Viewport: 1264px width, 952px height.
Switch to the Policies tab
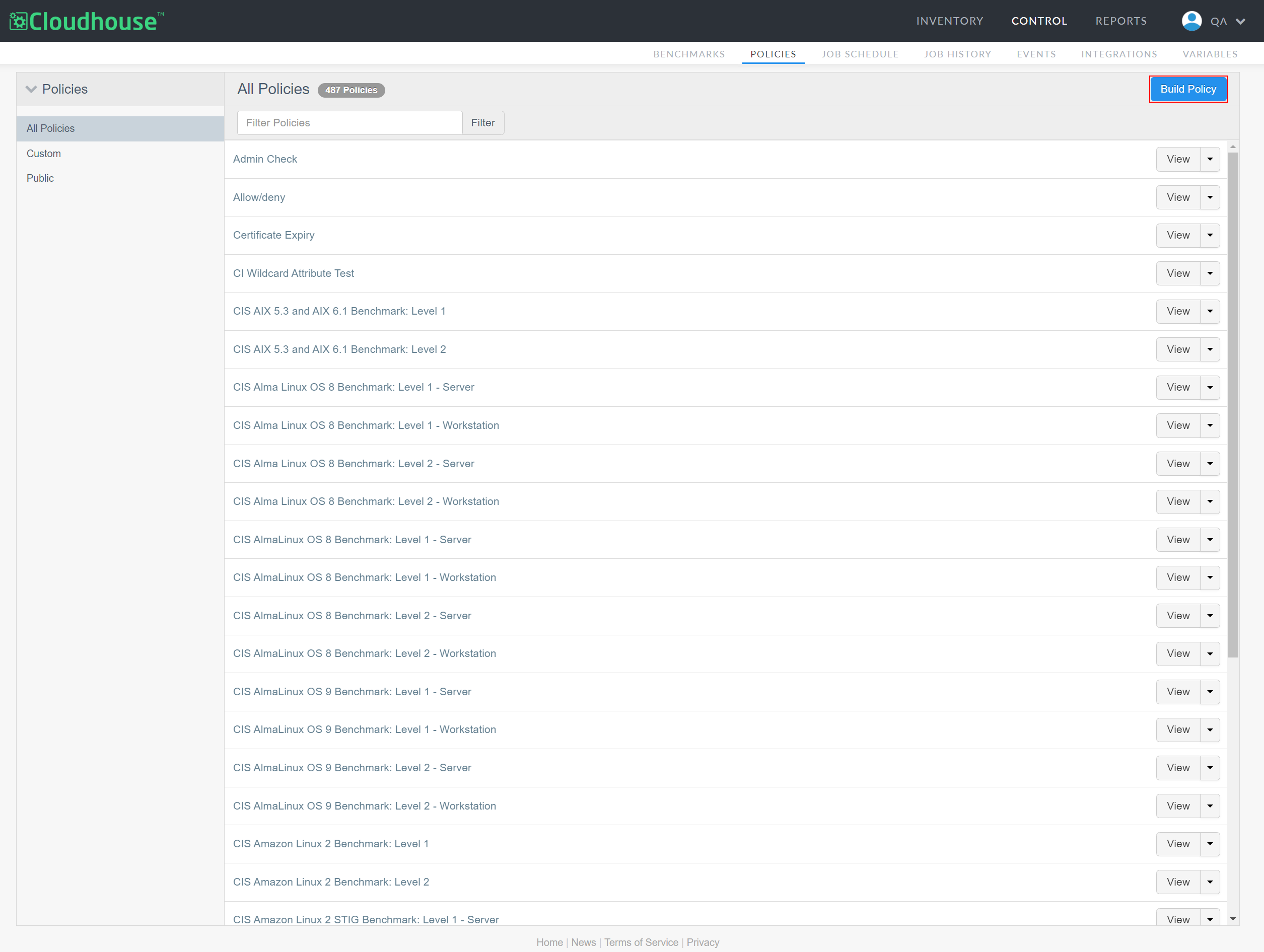click(x=773, y=54)
